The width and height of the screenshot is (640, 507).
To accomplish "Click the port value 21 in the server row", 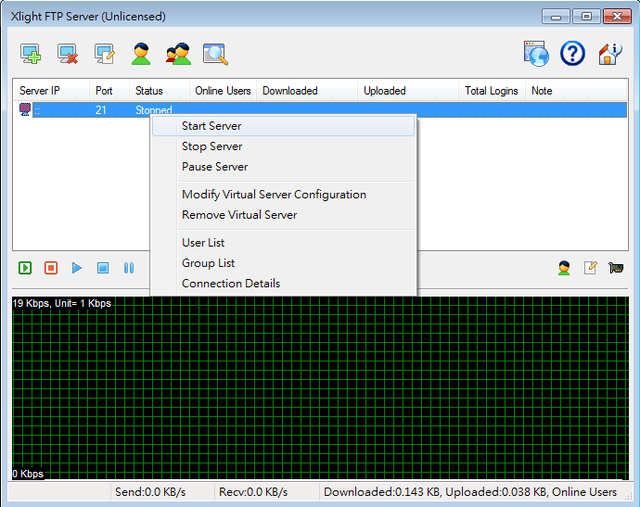I will [x=101, y=110].
